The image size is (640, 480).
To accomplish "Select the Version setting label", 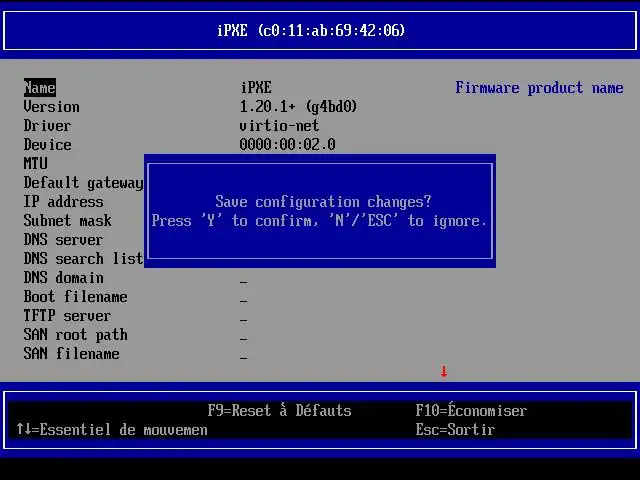I will click(51, 107).
